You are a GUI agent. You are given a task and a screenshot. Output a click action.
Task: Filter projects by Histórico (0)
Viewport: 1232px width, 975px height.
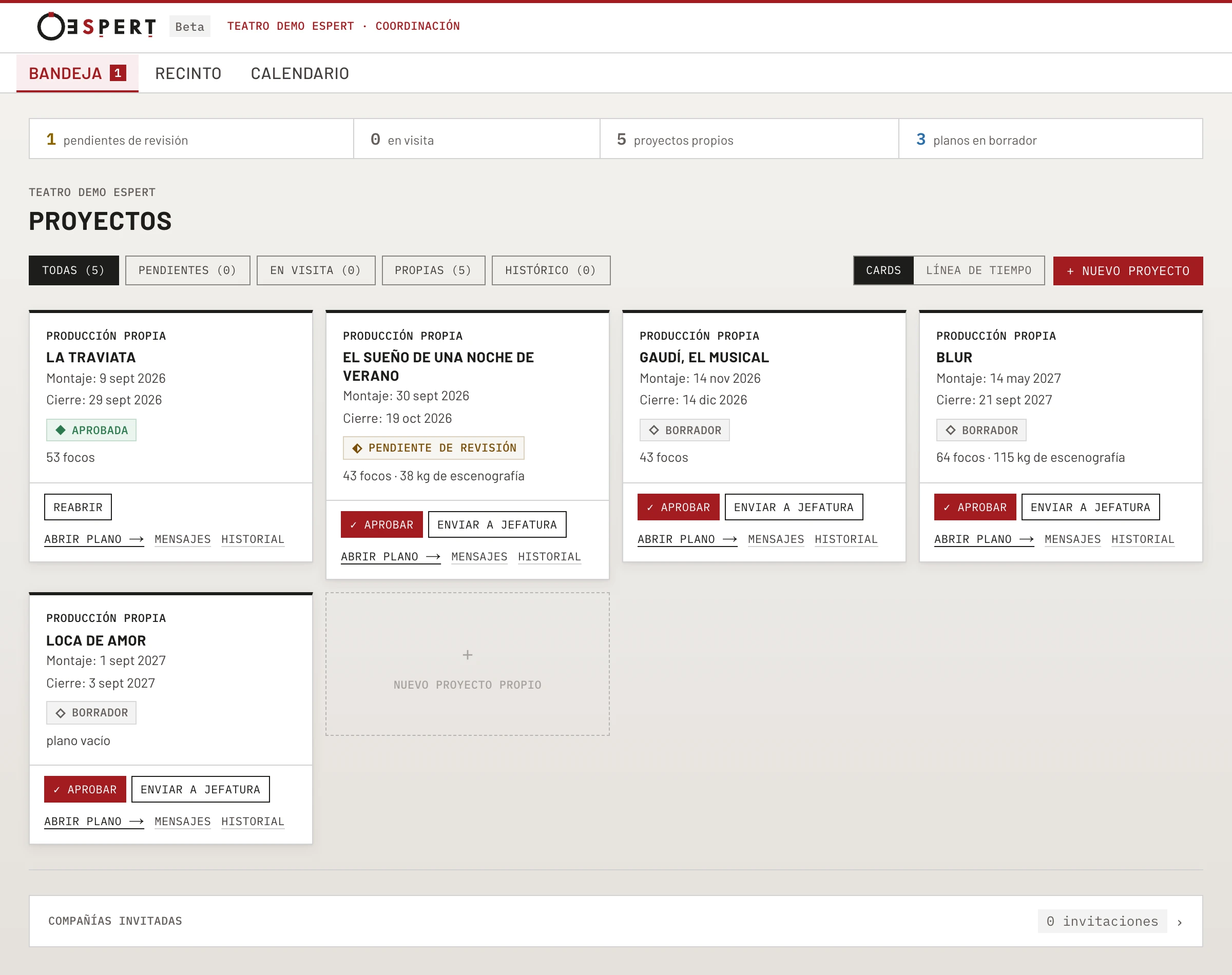551,270
